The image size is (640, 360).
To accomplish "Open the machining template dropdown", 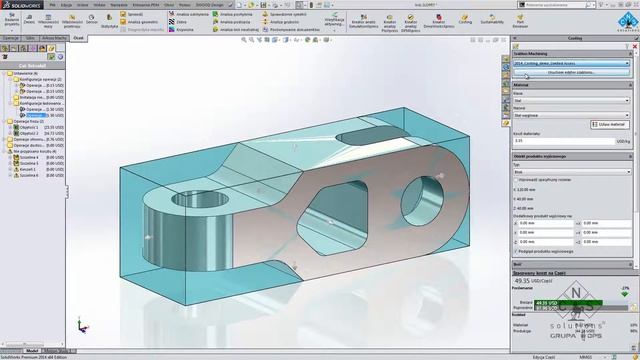I will [571, 63].
